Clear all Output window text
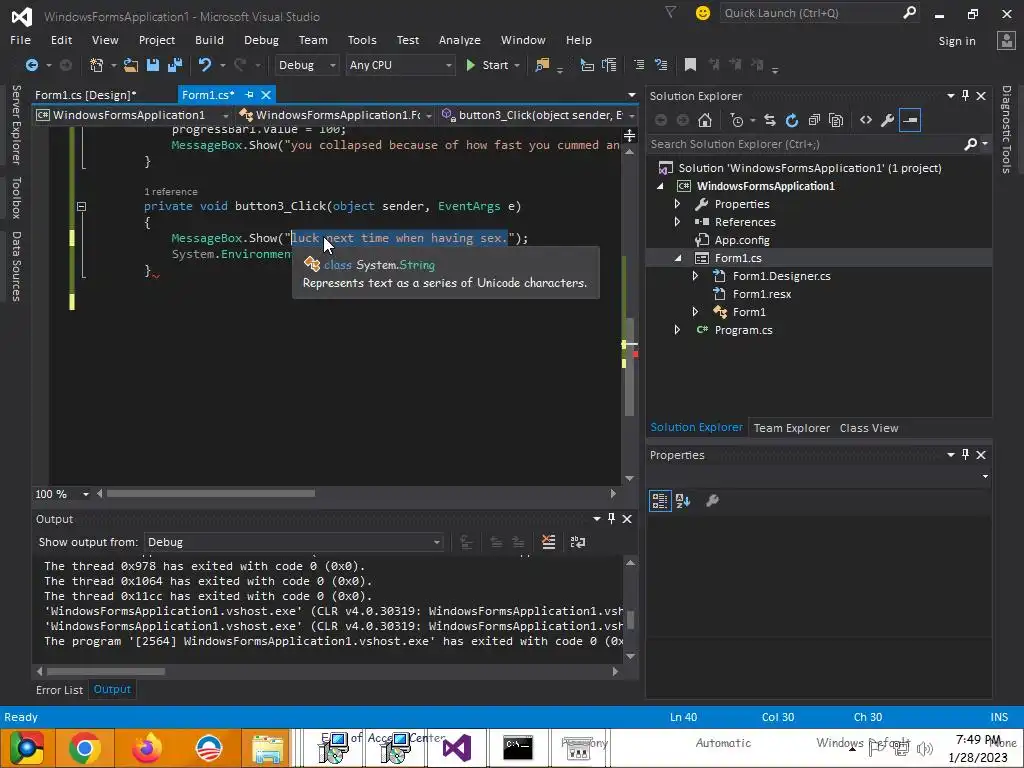The image size is (1024, 768). click(549, 542)
